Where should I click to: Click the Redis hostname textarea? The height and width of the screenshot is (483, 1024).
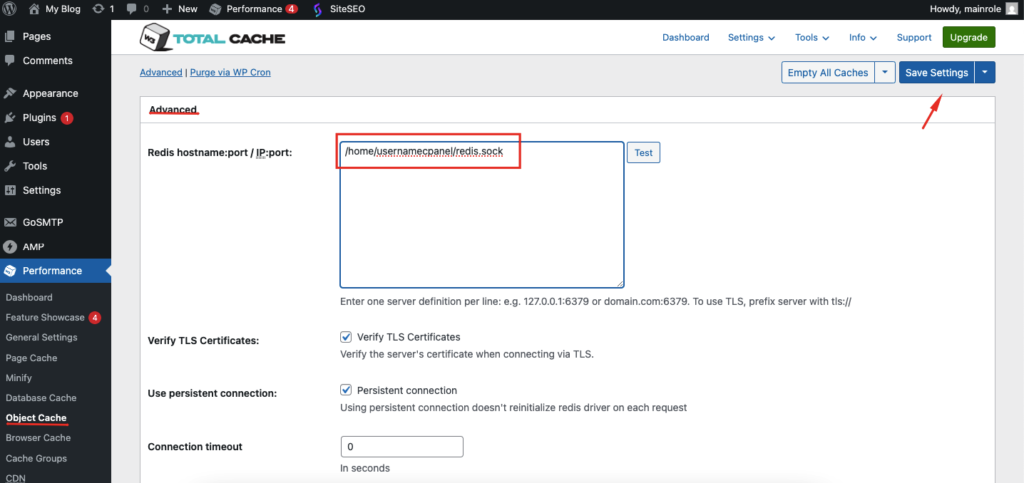[x=482, y=215]
